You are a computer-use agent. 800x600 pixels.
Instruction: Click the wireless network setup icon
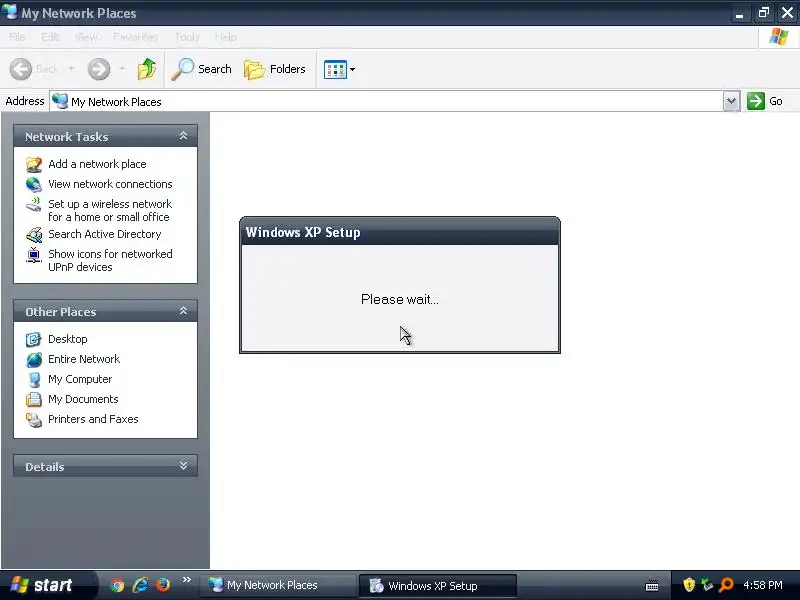click(34, 205)
